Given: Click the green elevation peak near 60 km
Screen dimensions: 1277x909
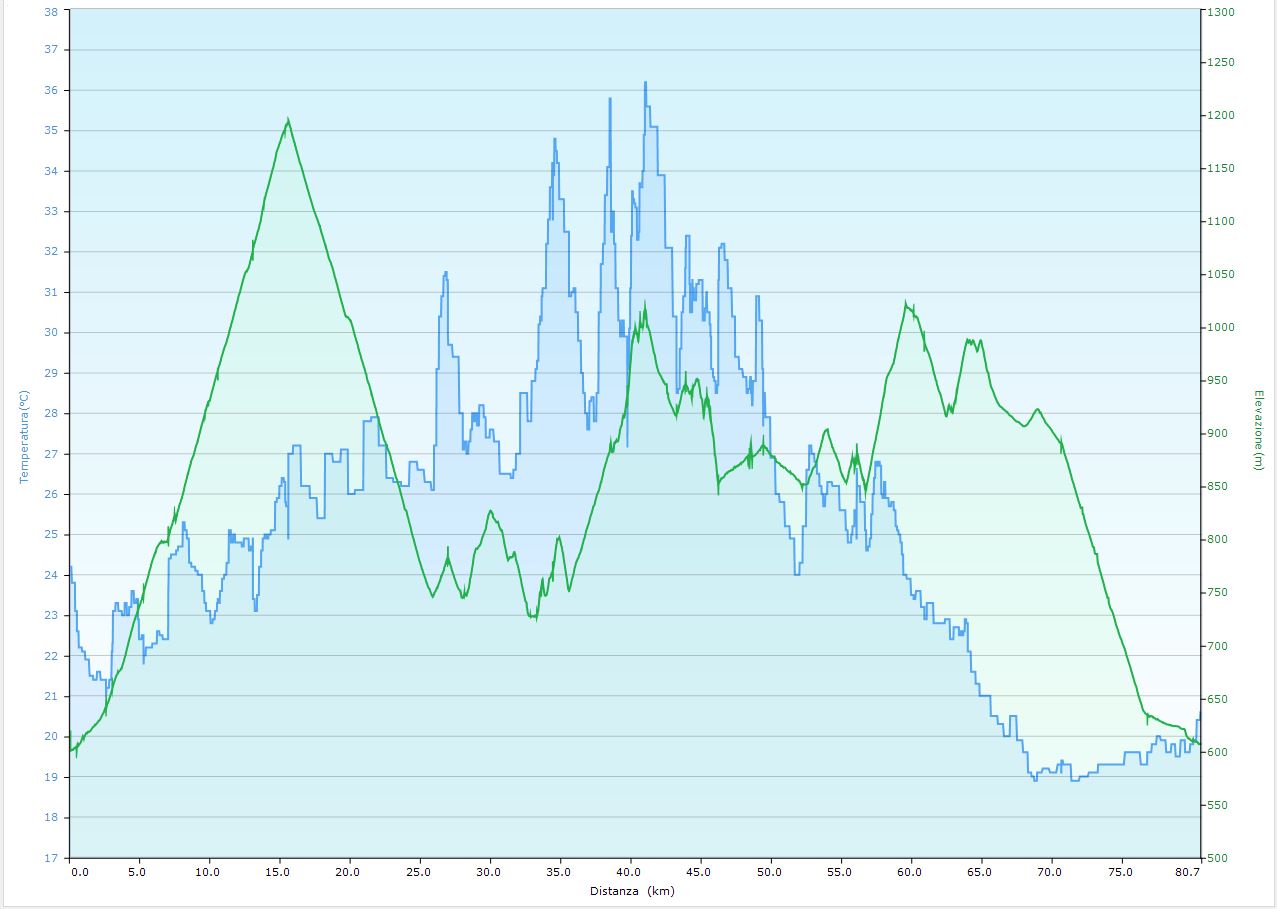Looking at the screenshot, I should [906, 303].
